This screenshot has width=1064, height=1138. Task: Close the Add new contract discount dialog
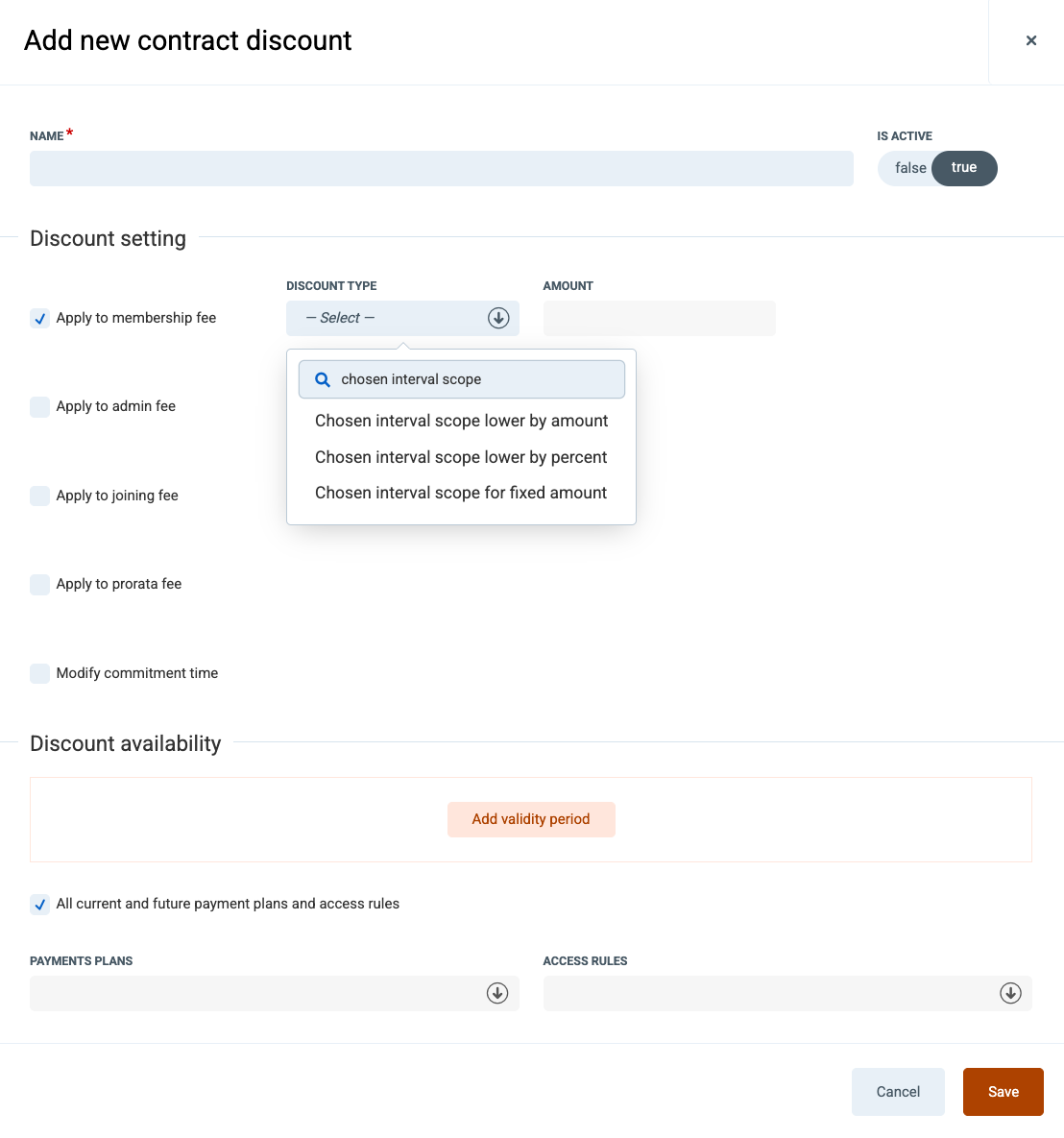1030,40
